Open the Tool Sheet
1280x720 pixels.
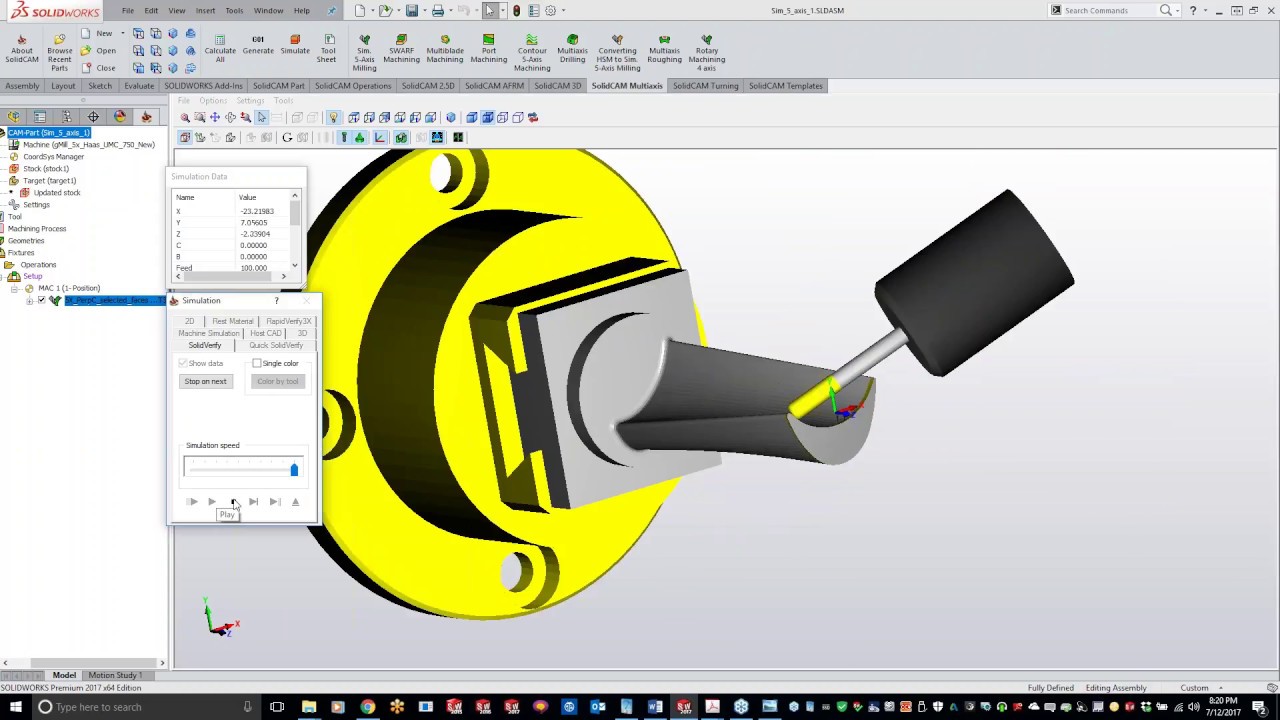tap(328, 50)
